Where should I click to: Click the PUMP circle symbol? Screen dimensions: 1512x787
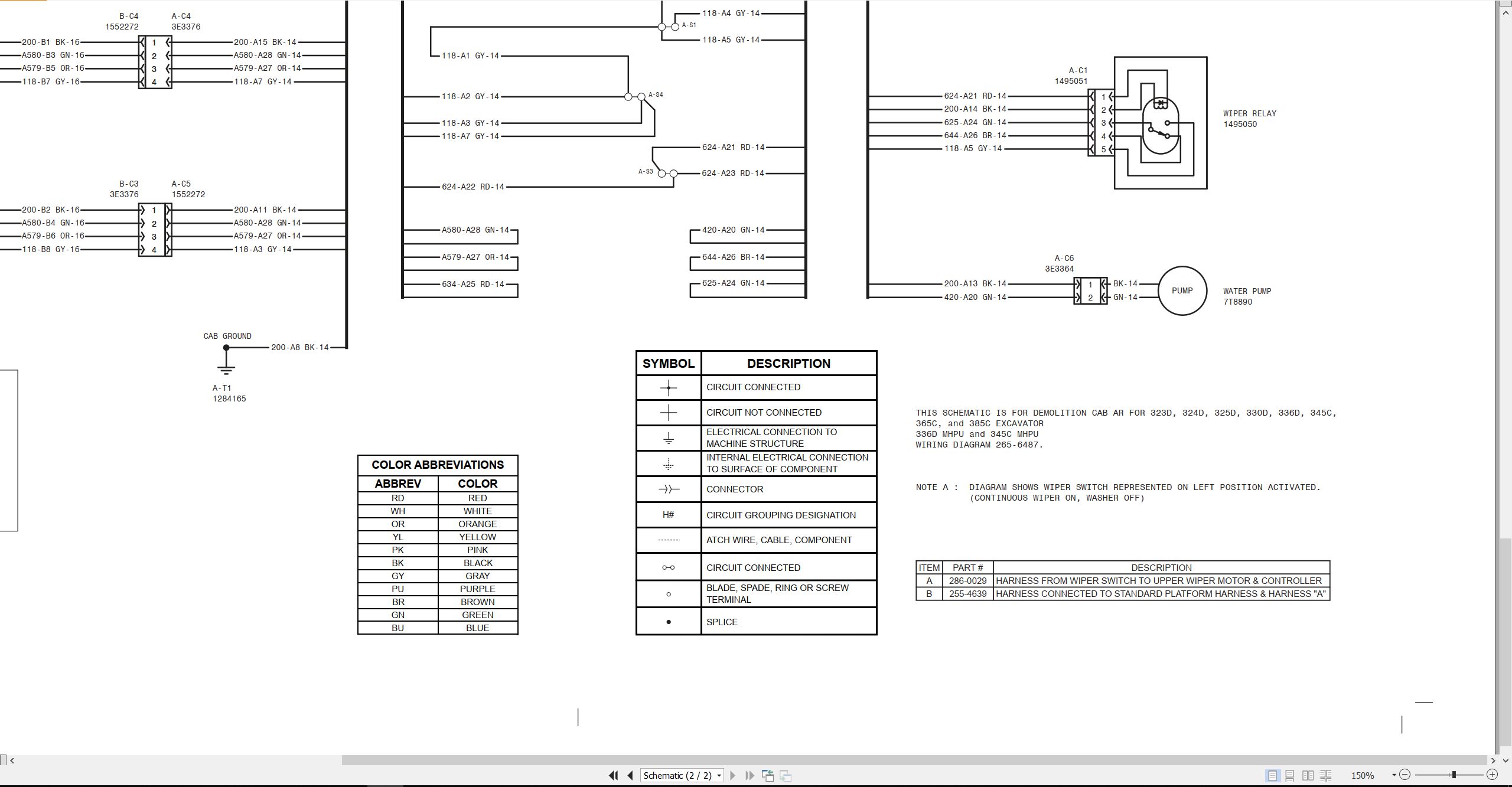(x=1182, y=290)
